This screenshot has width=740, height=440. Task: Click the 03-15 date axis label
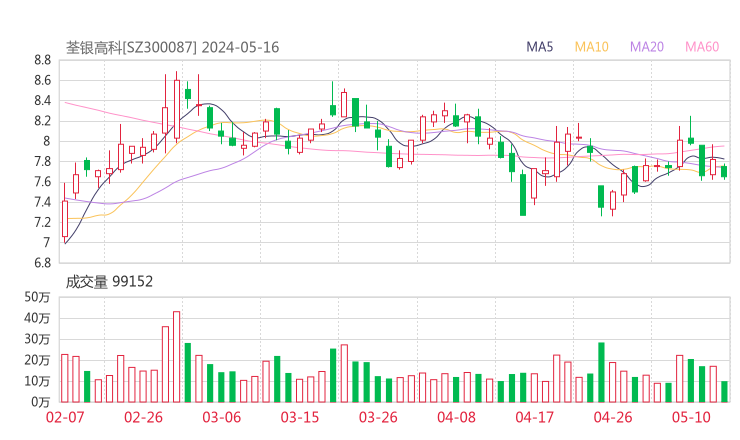coord(300,417)
